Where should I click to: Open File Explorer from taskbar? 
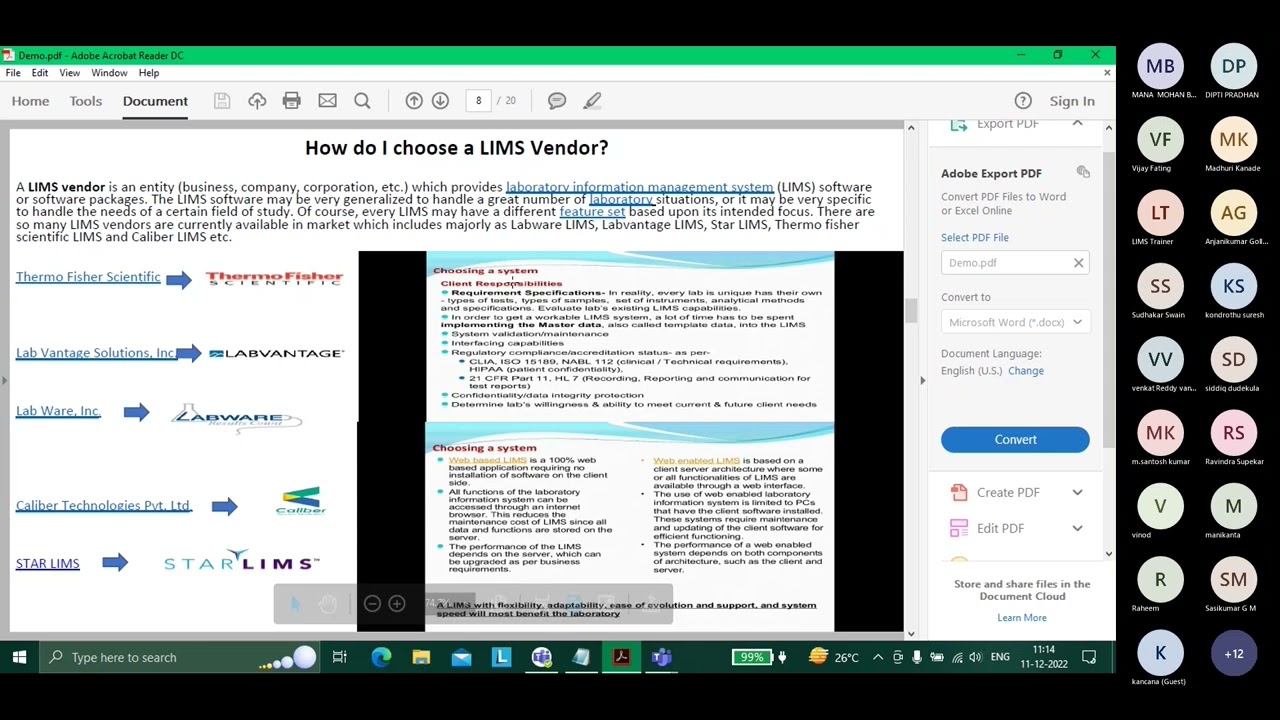click(x=421, y=657)
